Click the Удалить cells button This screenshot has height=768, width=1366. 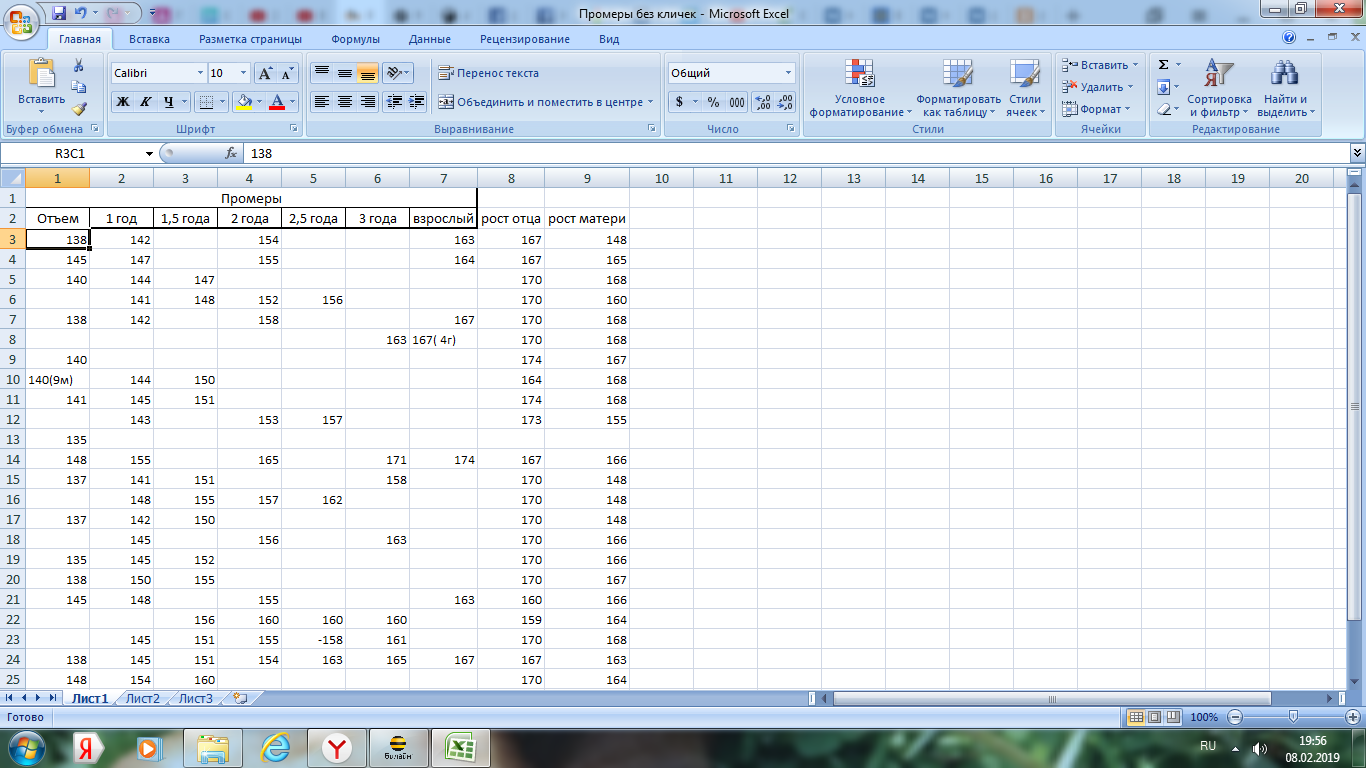point(1098,87)
